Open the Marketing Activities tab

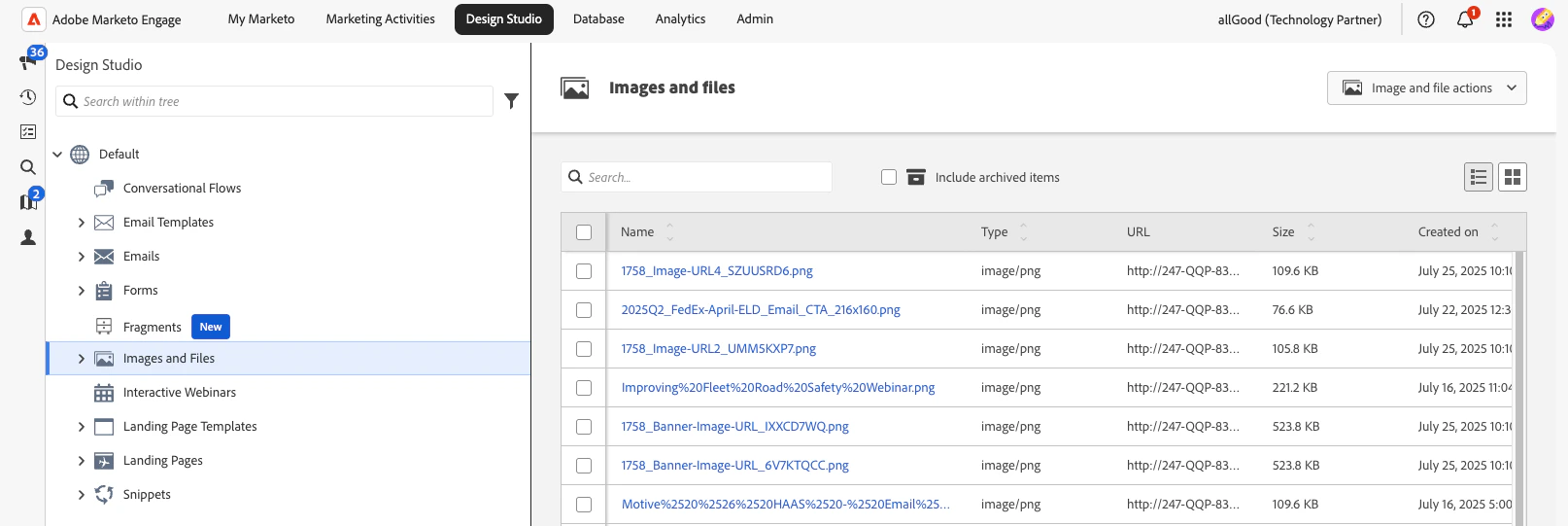[x=381, y=19]
